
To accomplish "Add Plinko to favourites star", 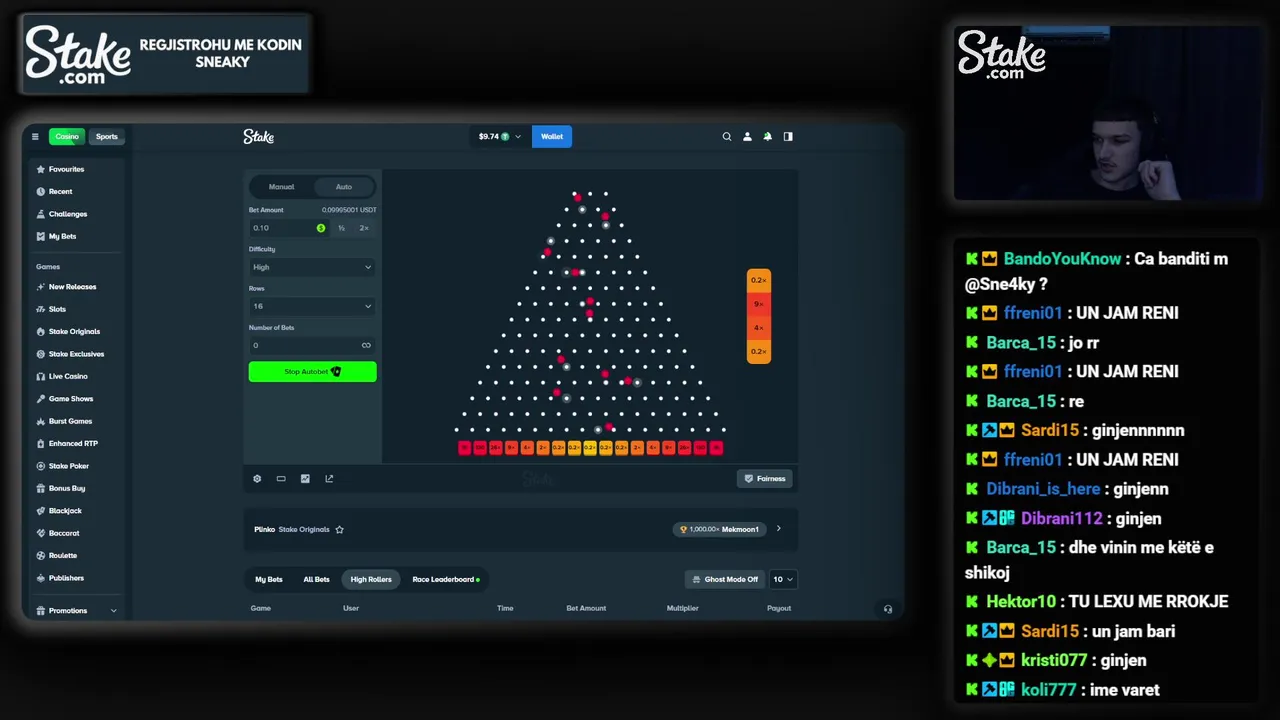I will (x=339, y=529).
